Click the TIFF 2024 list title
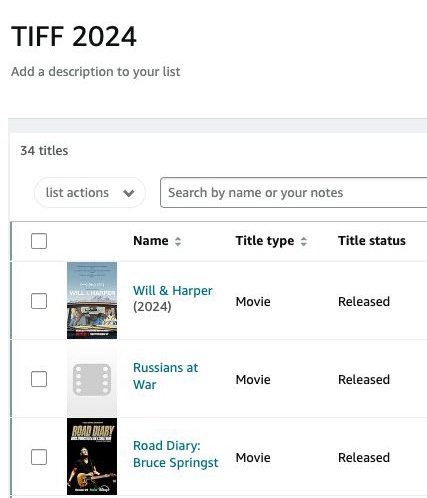This screenshot has height=498, width=427. 74,36
